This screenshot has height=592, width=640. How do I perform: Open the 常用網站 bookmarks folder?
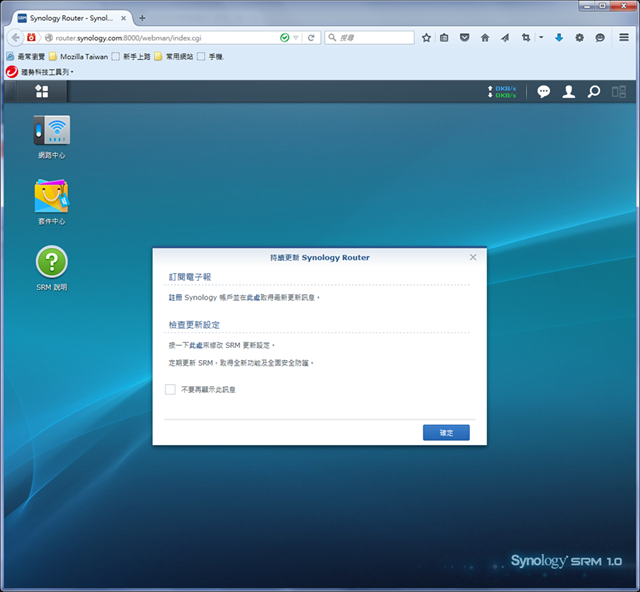(174, 57)
